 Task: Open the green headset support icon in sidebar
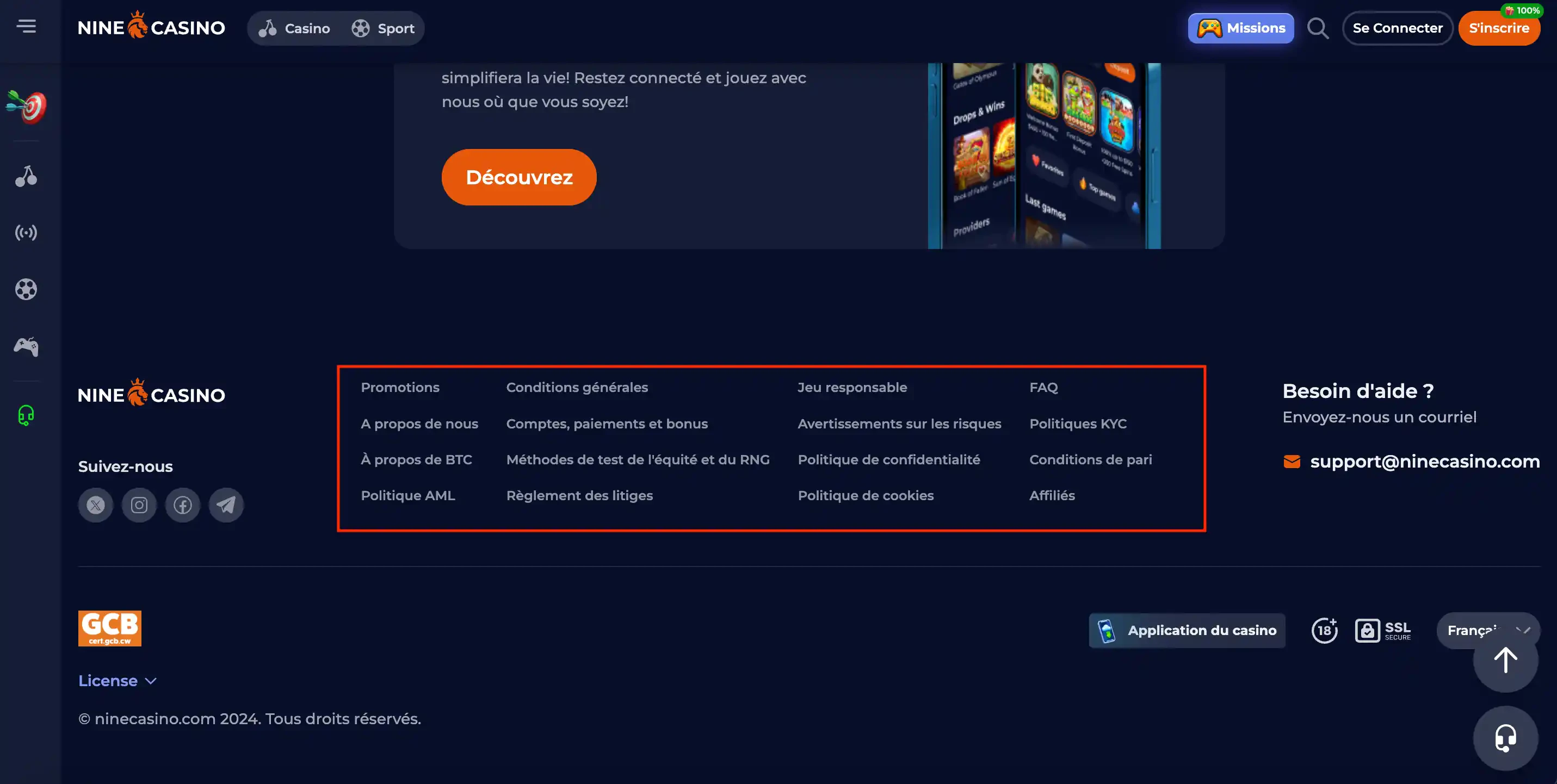26,415
